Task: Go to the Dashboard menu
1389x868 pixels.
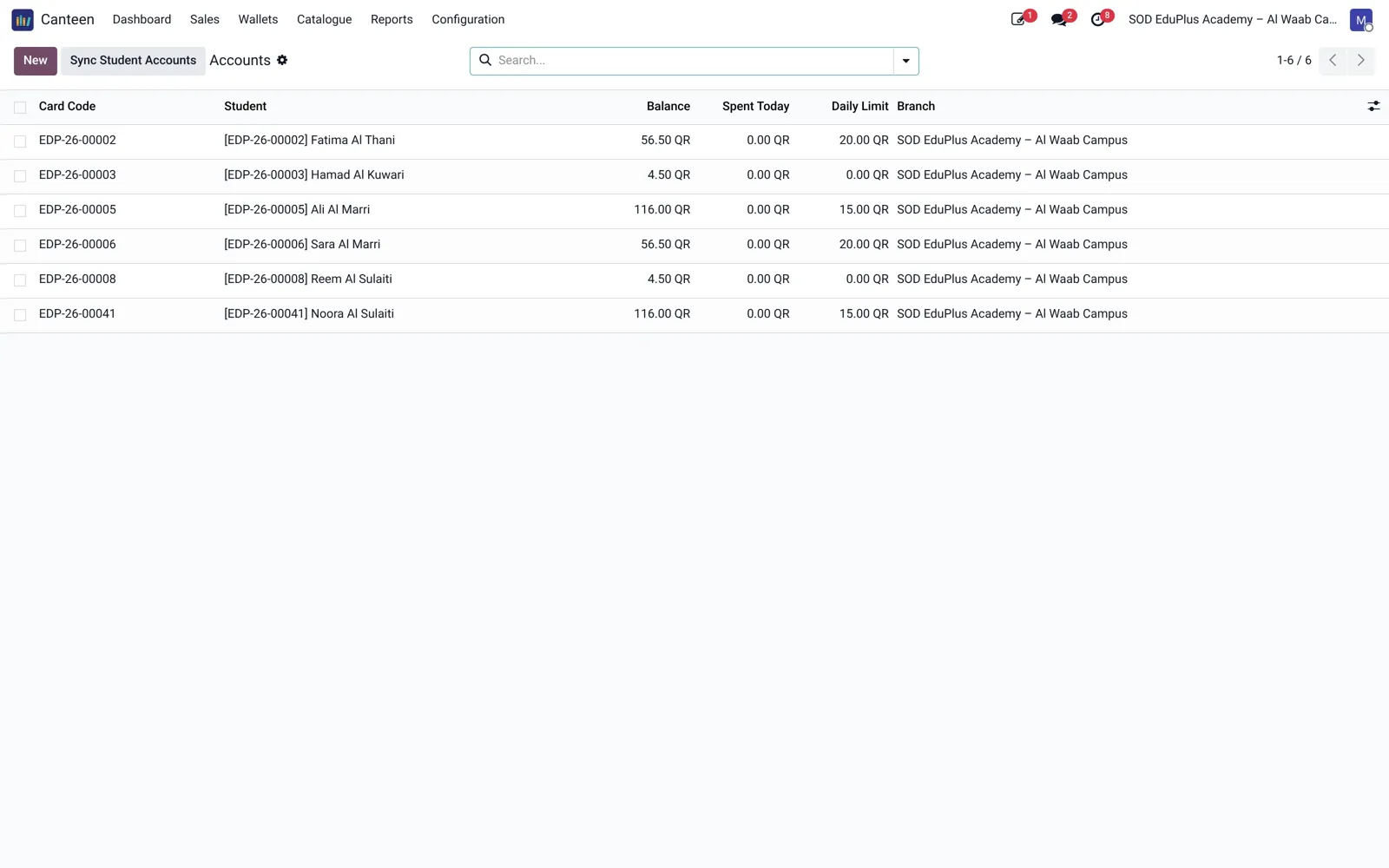Action: click(142, 19)
